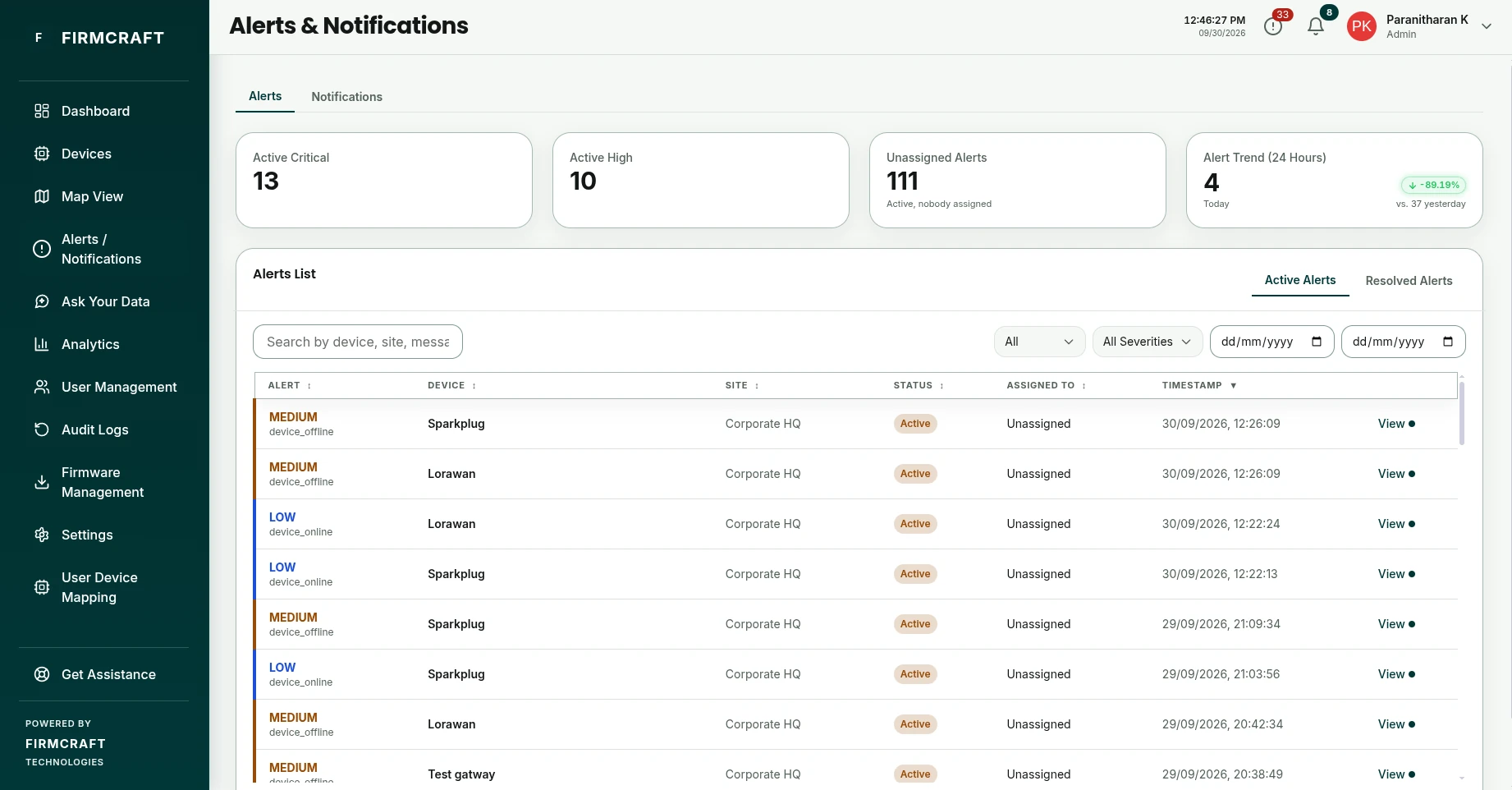Open the Settings gear icon

coord(42,535)
